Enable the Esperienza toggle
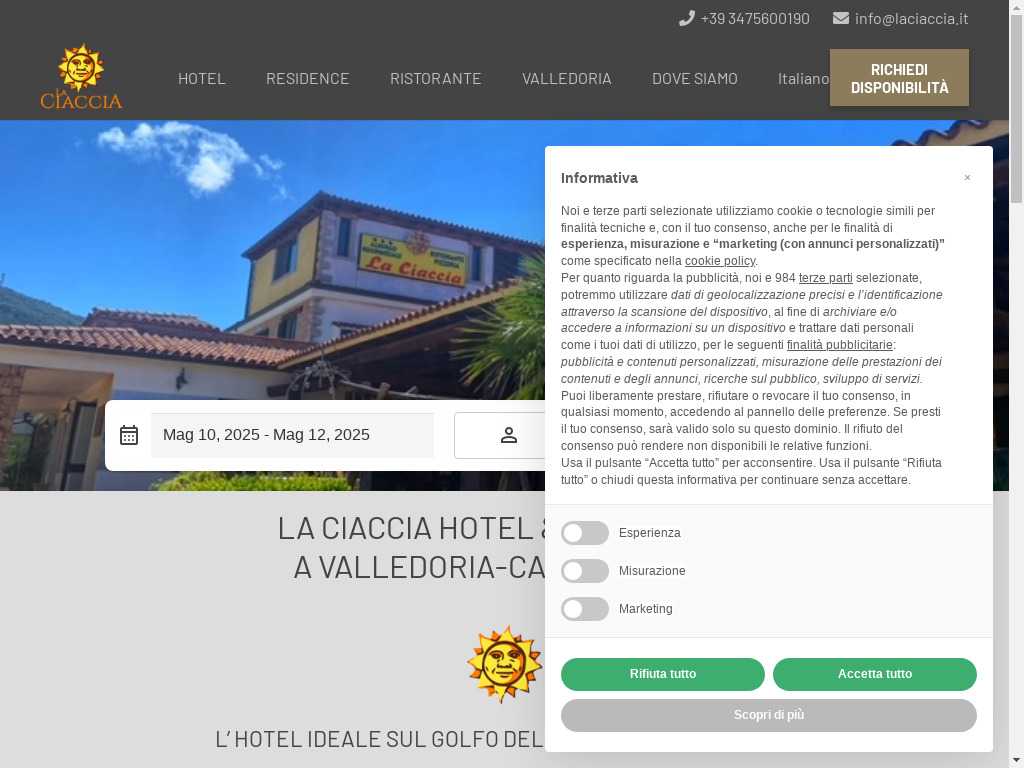This screenshot has width=1024, height=768. [585, 533]
